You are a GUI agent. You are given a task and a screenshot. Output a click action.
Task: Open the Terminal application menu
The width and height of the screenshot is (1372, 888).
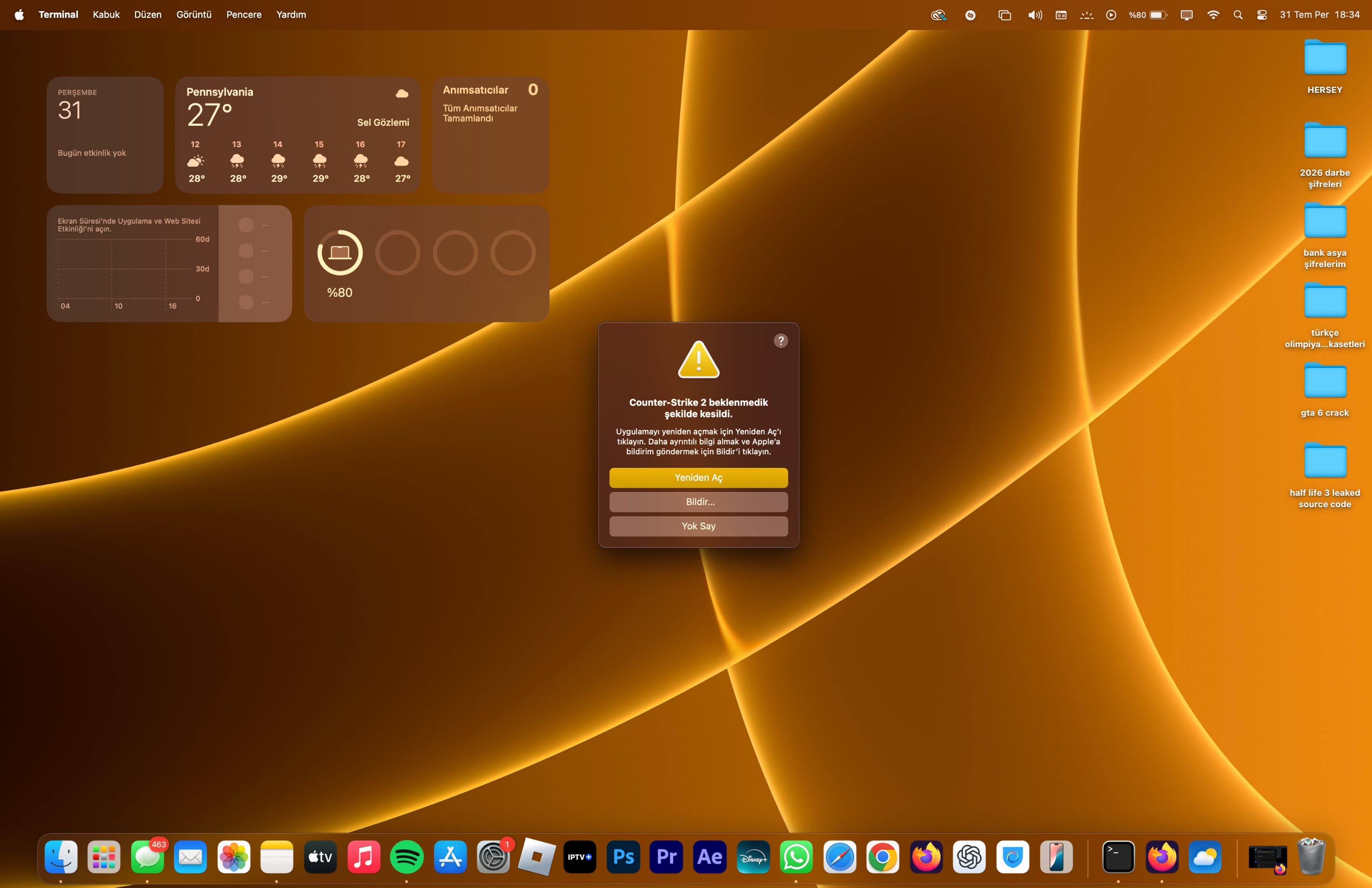pos(58,14)
